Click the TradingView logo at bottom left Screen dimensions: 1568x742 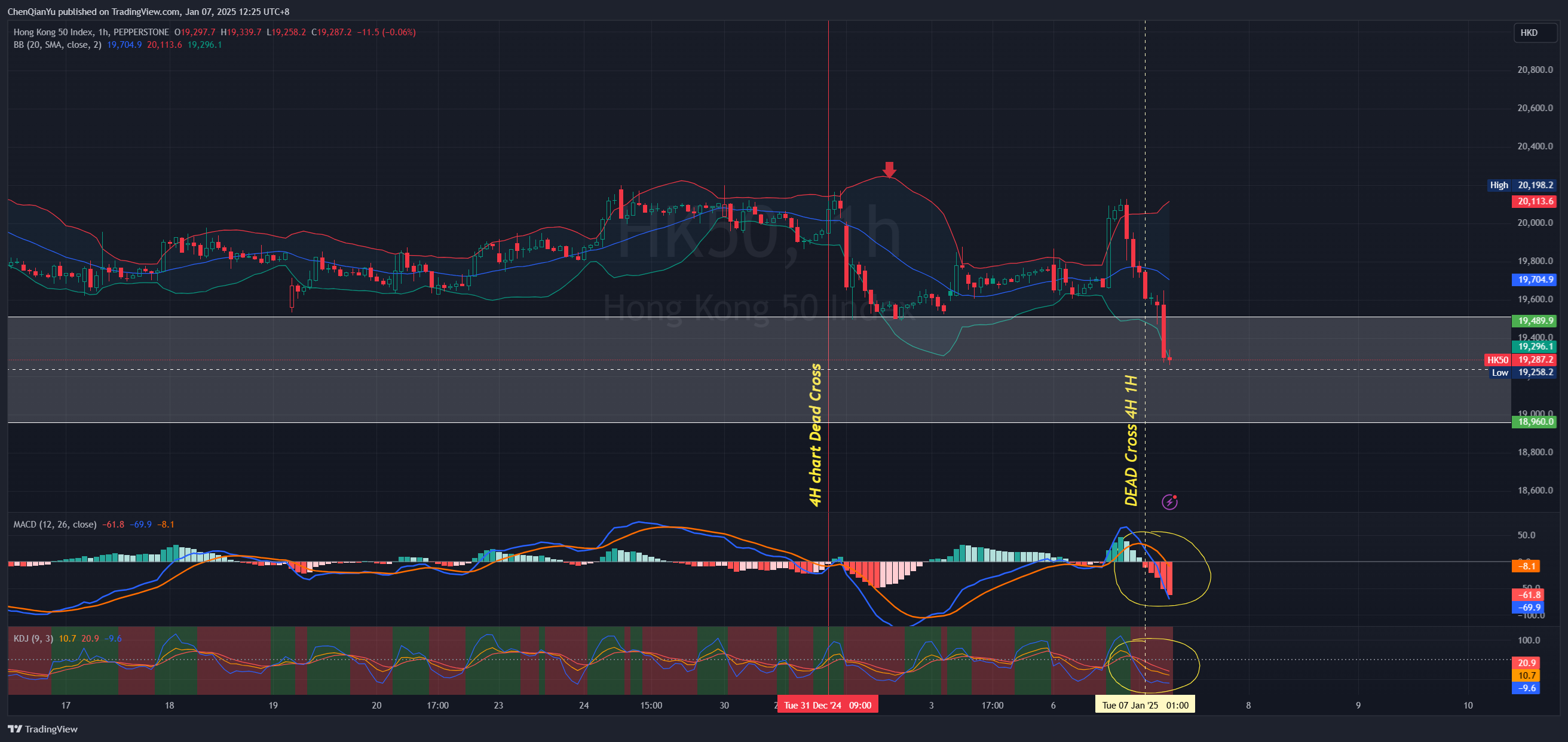point(42,729)
